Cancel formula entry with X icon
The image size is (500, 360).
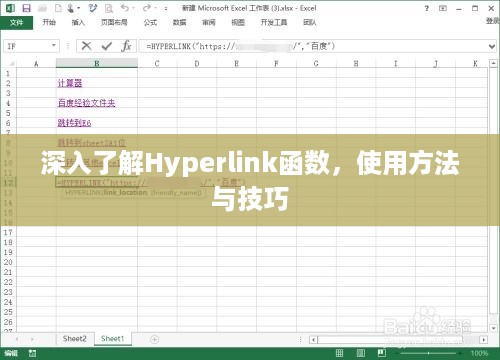(x=86, y=46)
